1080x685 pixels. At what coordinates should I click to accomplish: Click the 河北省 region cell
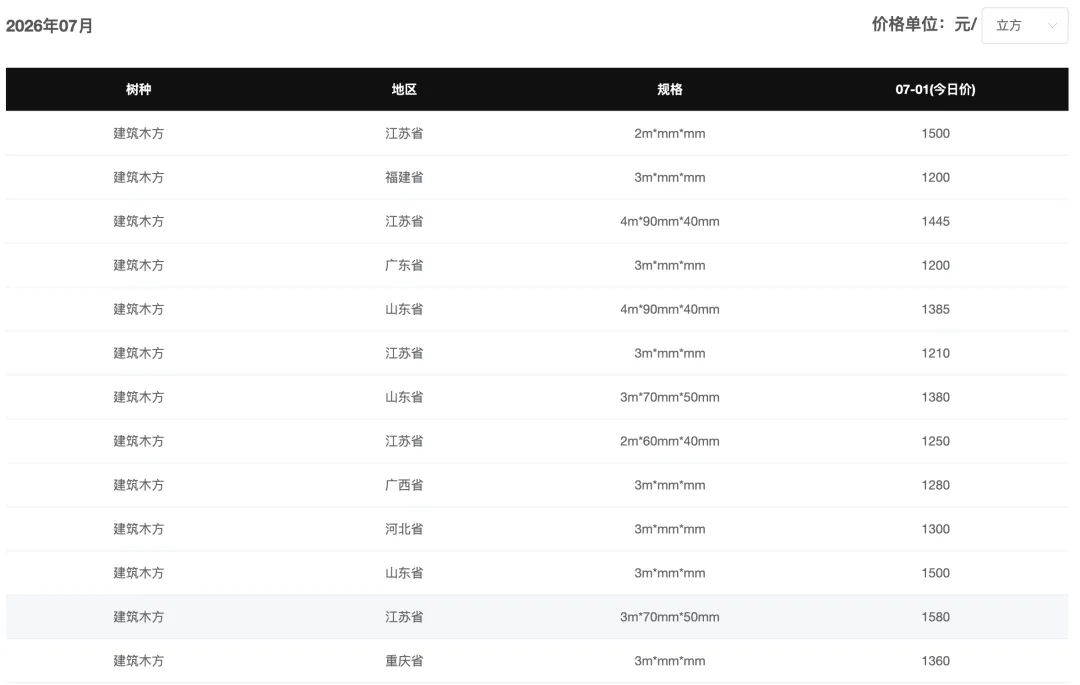tap(404, 529)
